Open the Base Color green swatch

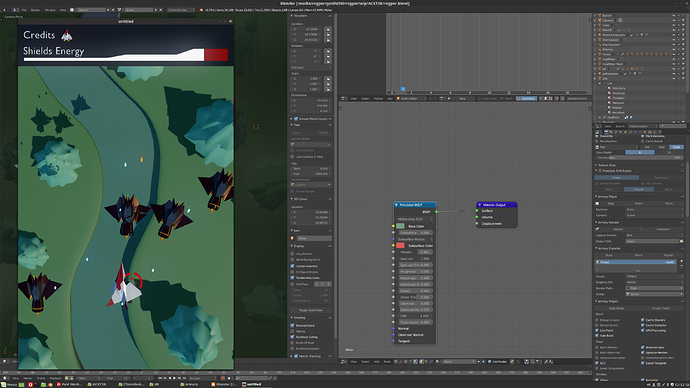400,226
